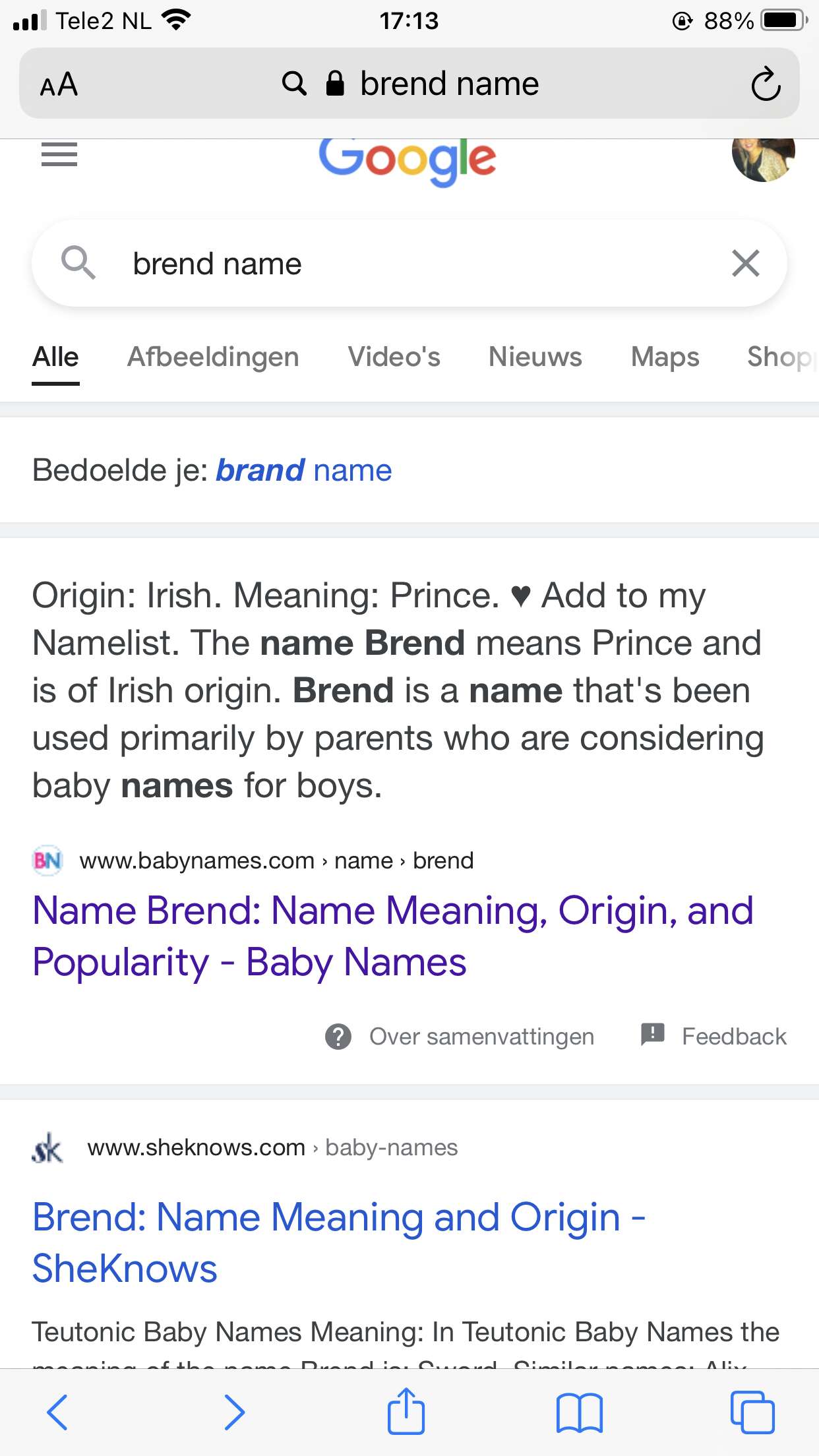Viewport: 819px width, 1456px height.
Task: Switch to the Video's tab
Action: click(x=394, y=357)
